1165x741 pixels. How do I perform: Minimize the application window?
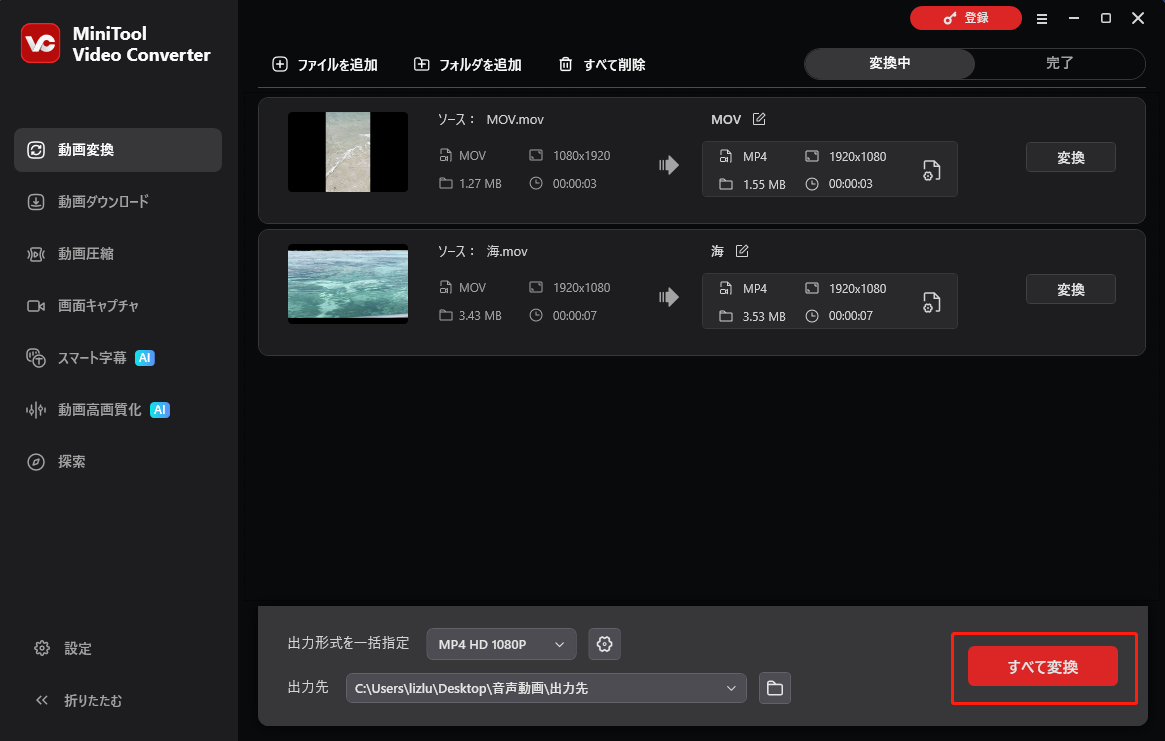coord(1074,18)
